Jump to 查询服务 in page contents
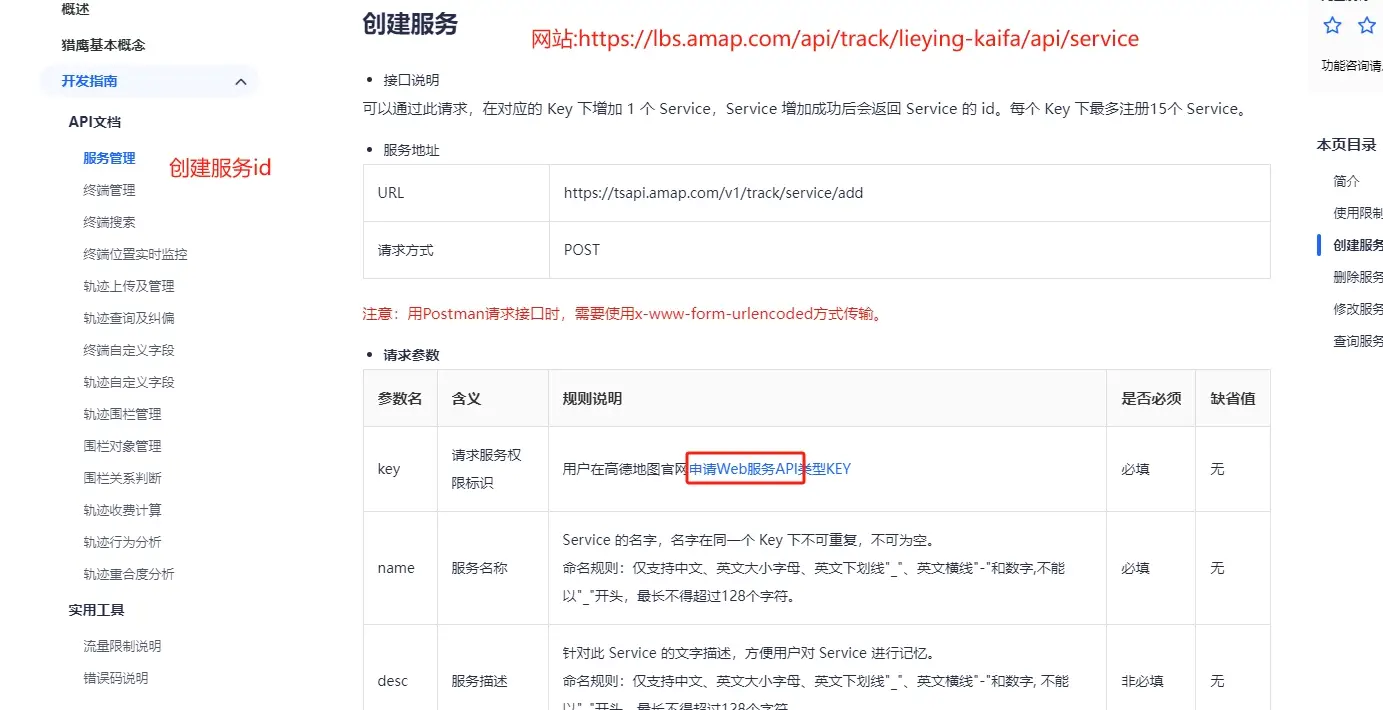Image resolution: width=1383 pixels, height=710 pixels. pos(1358,341)
